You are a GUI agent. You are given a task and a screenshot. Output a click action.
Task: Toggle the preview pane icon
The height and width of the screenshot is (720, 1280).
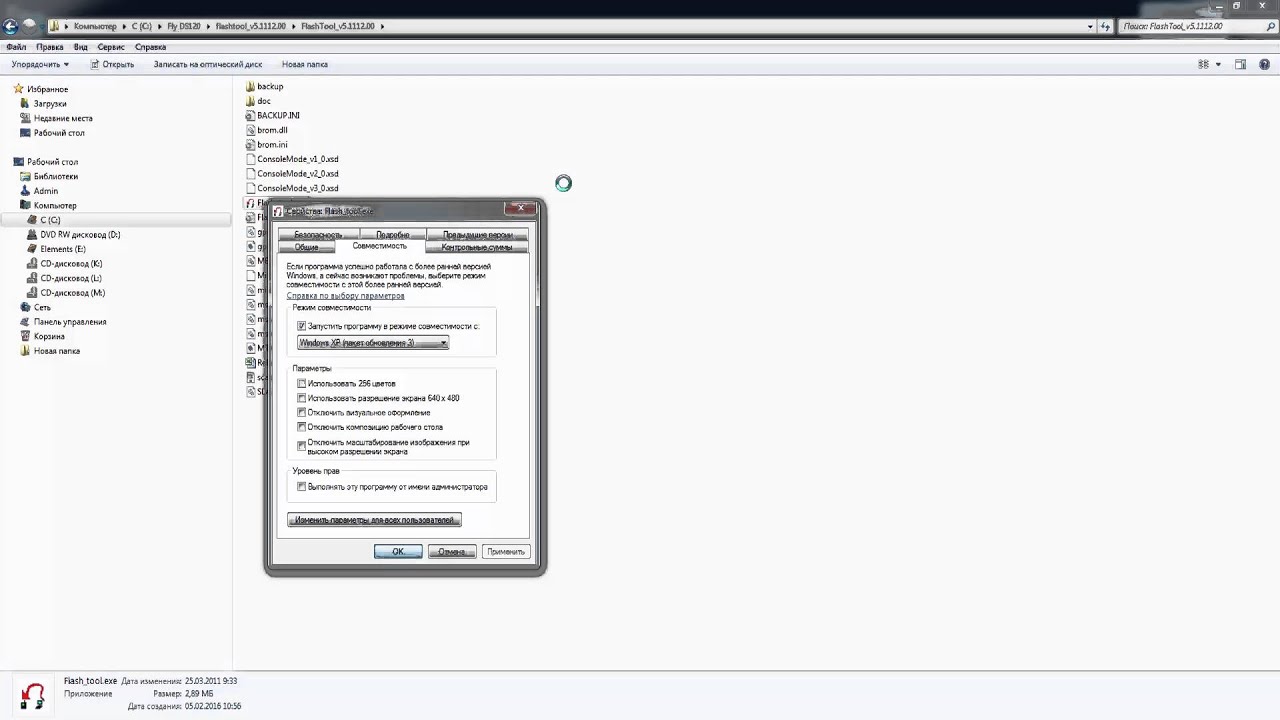pos(1240,64)
